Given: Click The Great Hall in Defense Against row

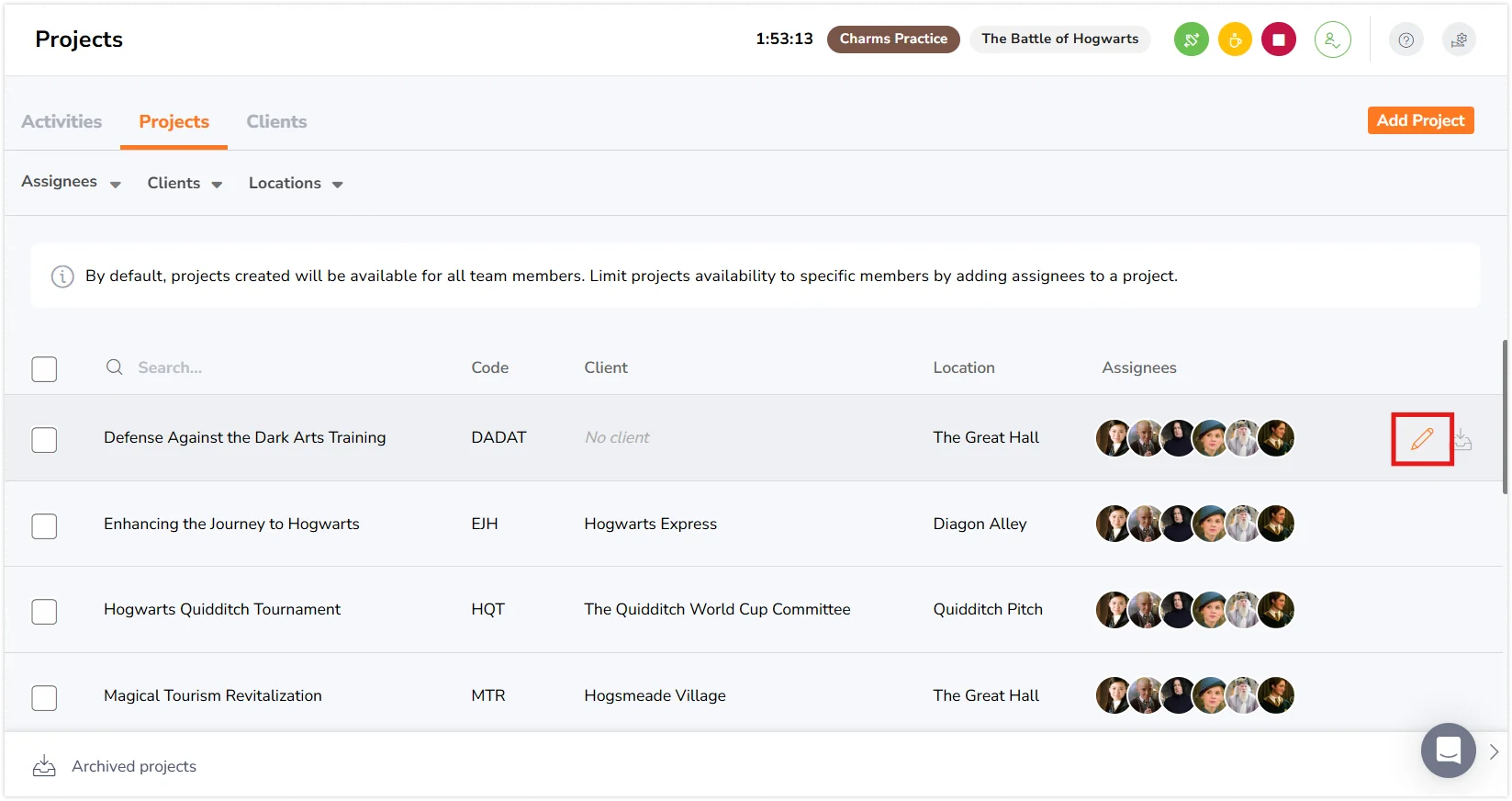Looking at the screenshot, I should (x=986, y=437).
